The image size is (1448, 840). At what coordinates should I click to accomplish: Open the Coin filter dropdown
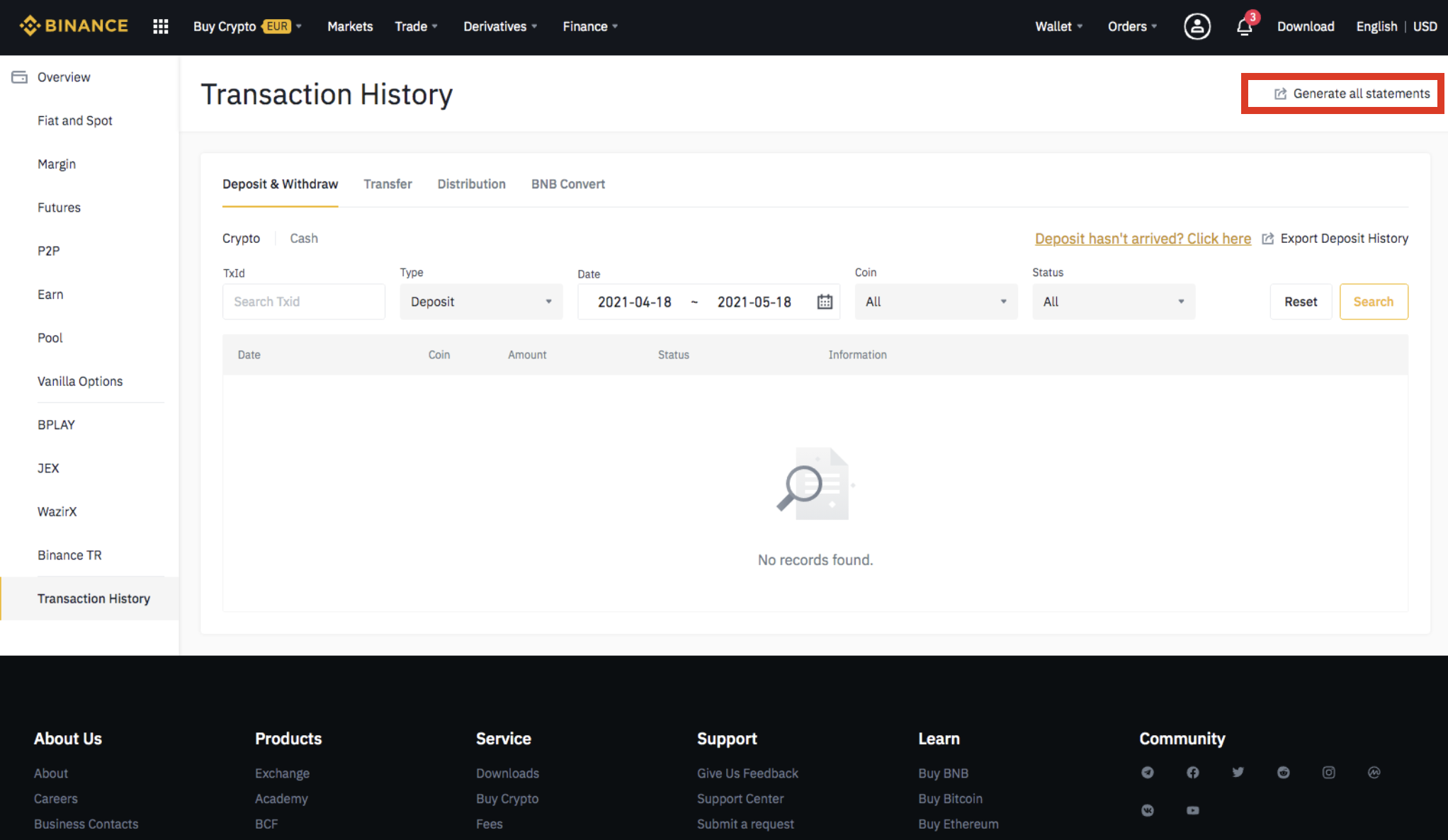pos(936,302)
